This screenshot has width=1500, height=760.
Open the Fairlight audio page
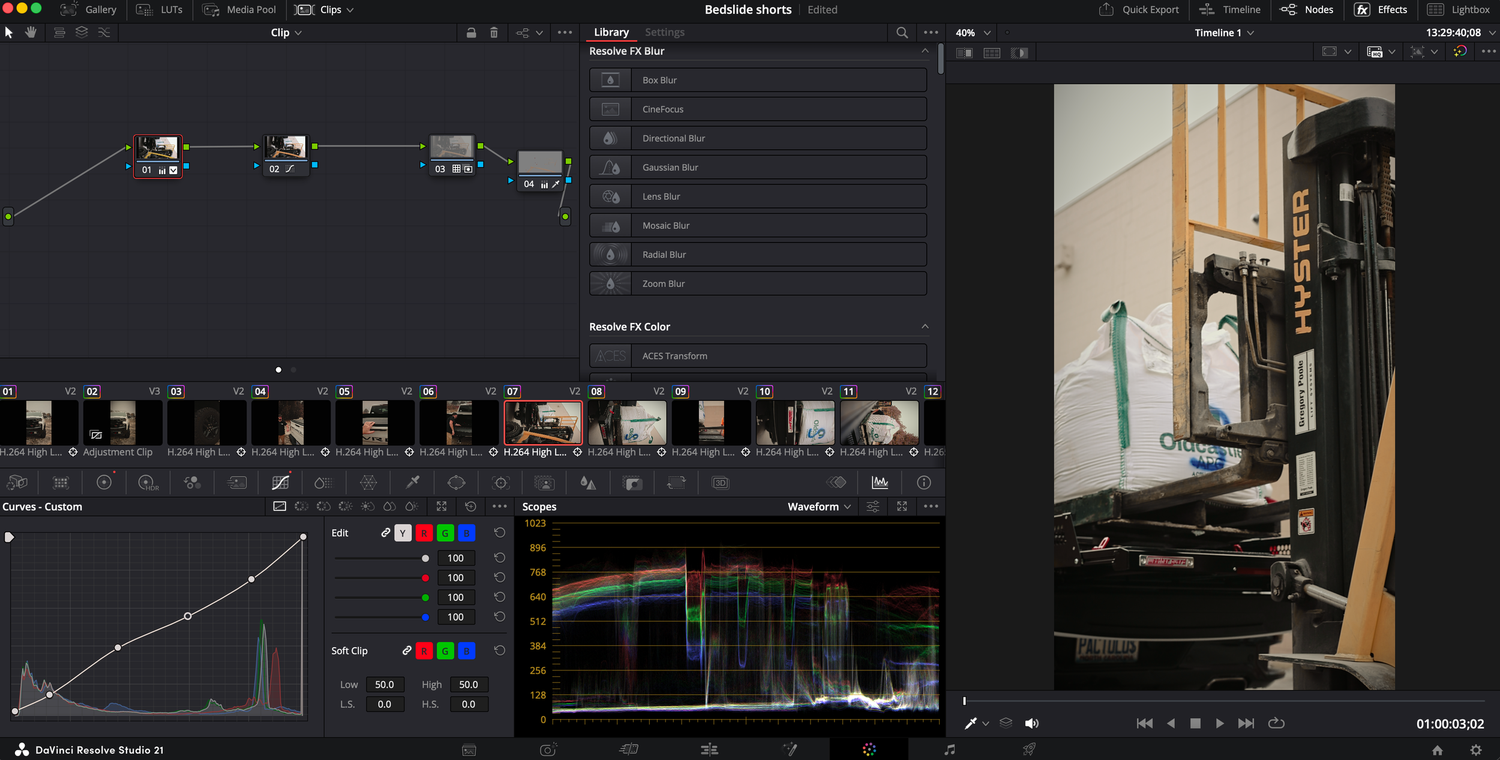click(x=950, y=750)
